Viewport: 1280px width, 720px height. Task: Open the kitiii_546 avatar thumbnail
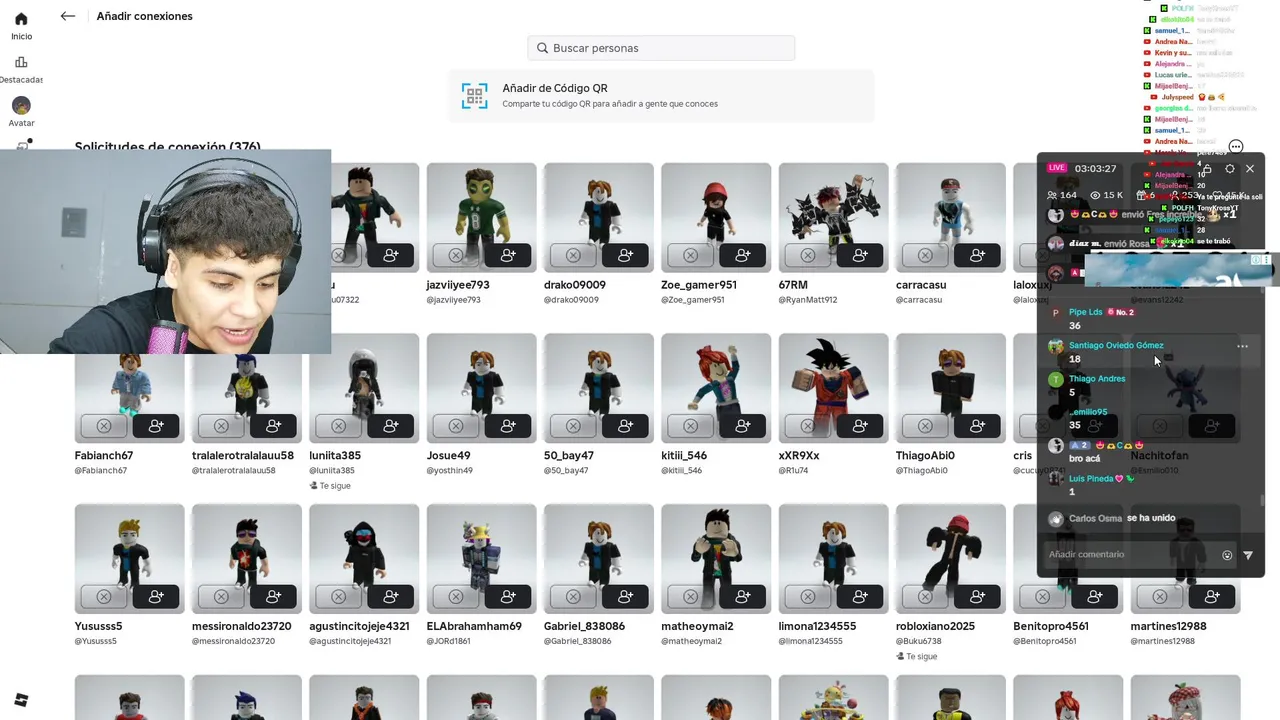pyautogui.click(x=716, y=388)
